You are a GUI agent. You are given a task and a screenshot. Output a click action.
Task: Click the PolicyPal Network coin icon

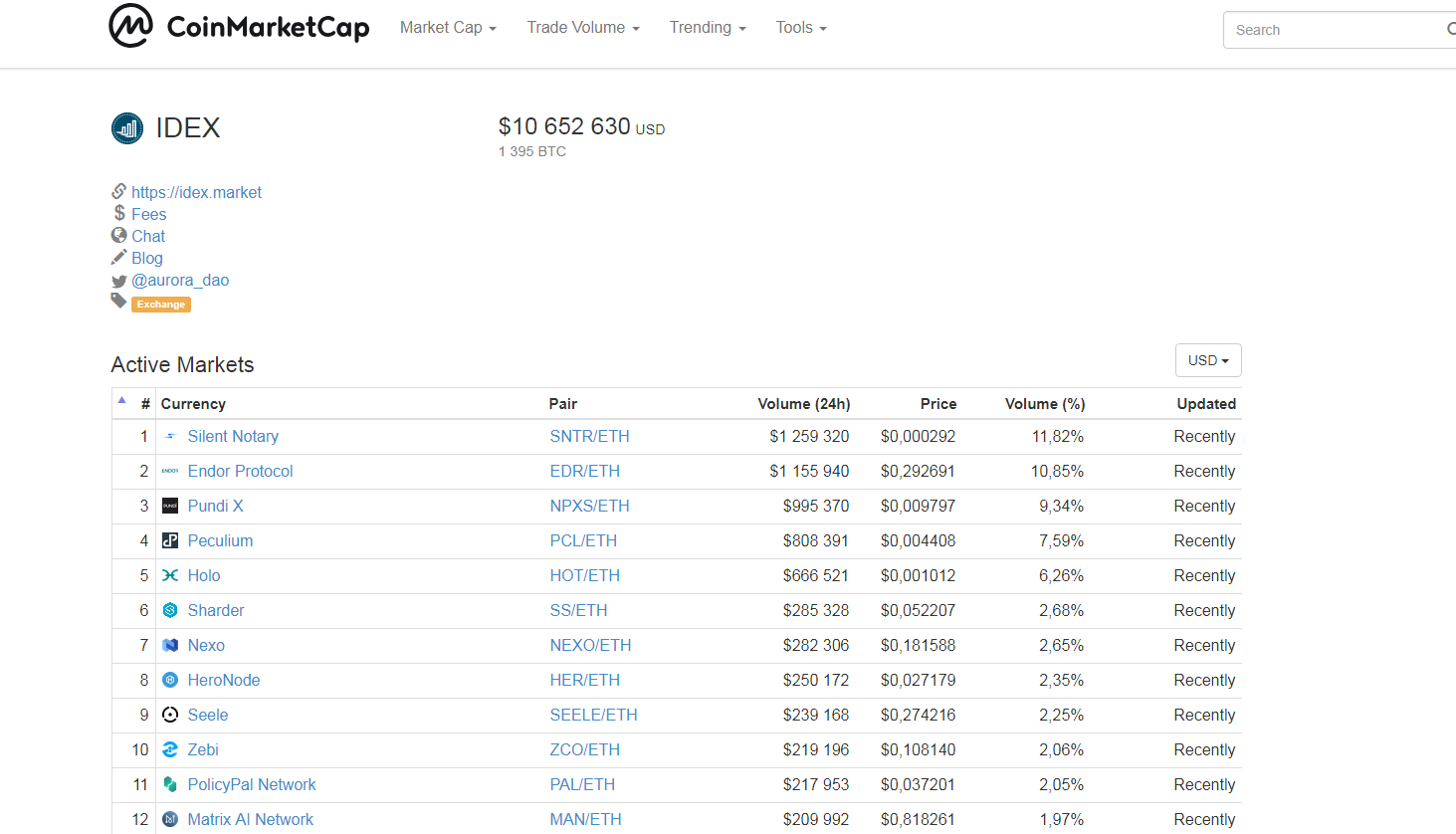point(170,784)
